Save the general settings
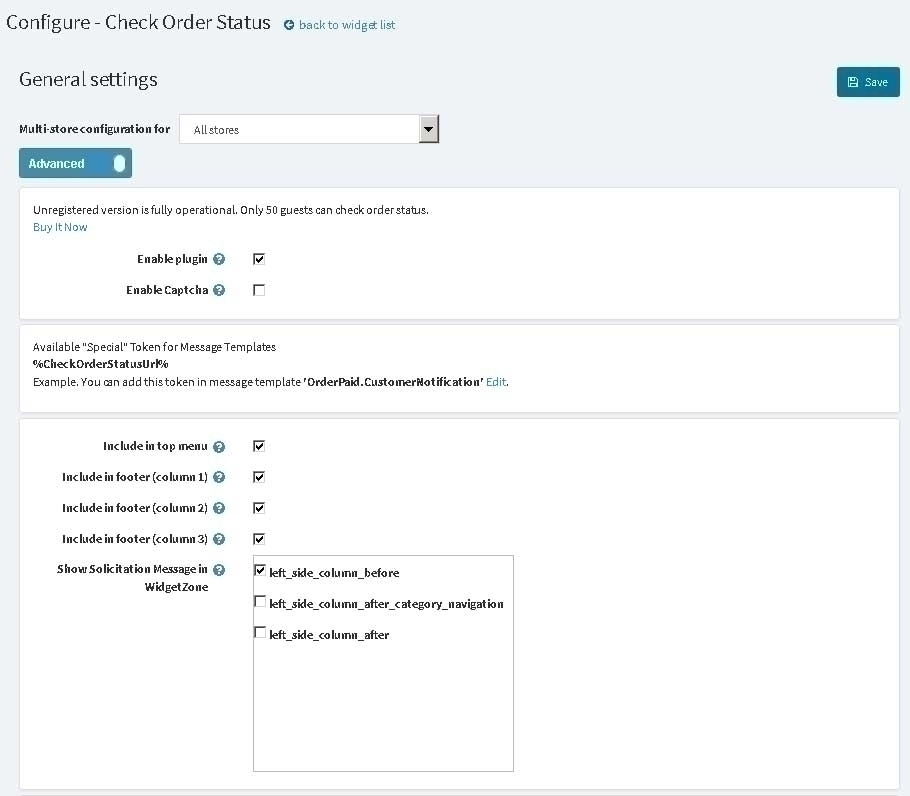Screen dimensions: 910x796 [867, 82]
